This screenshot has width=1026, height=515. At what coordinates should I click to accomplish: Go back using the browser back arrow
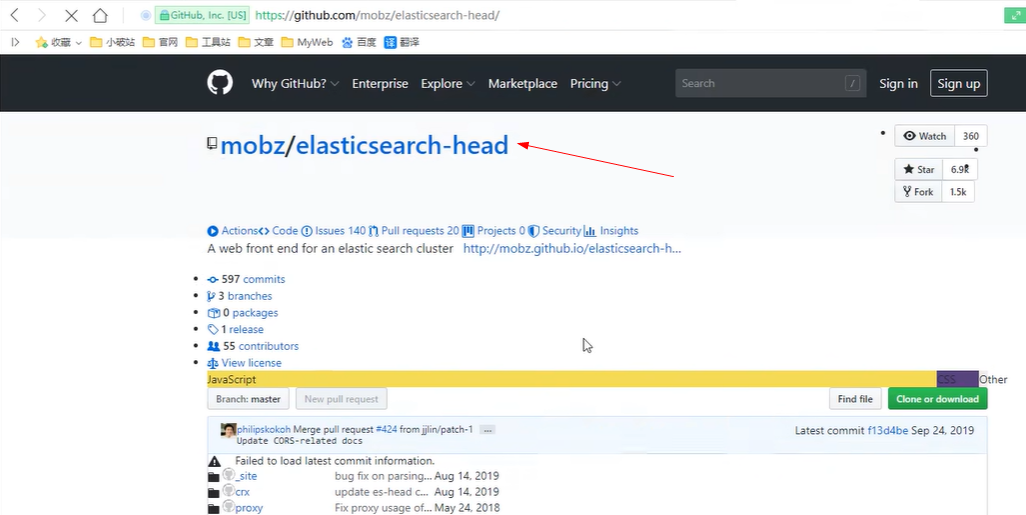pyautogui.click(x=14, y=15)
